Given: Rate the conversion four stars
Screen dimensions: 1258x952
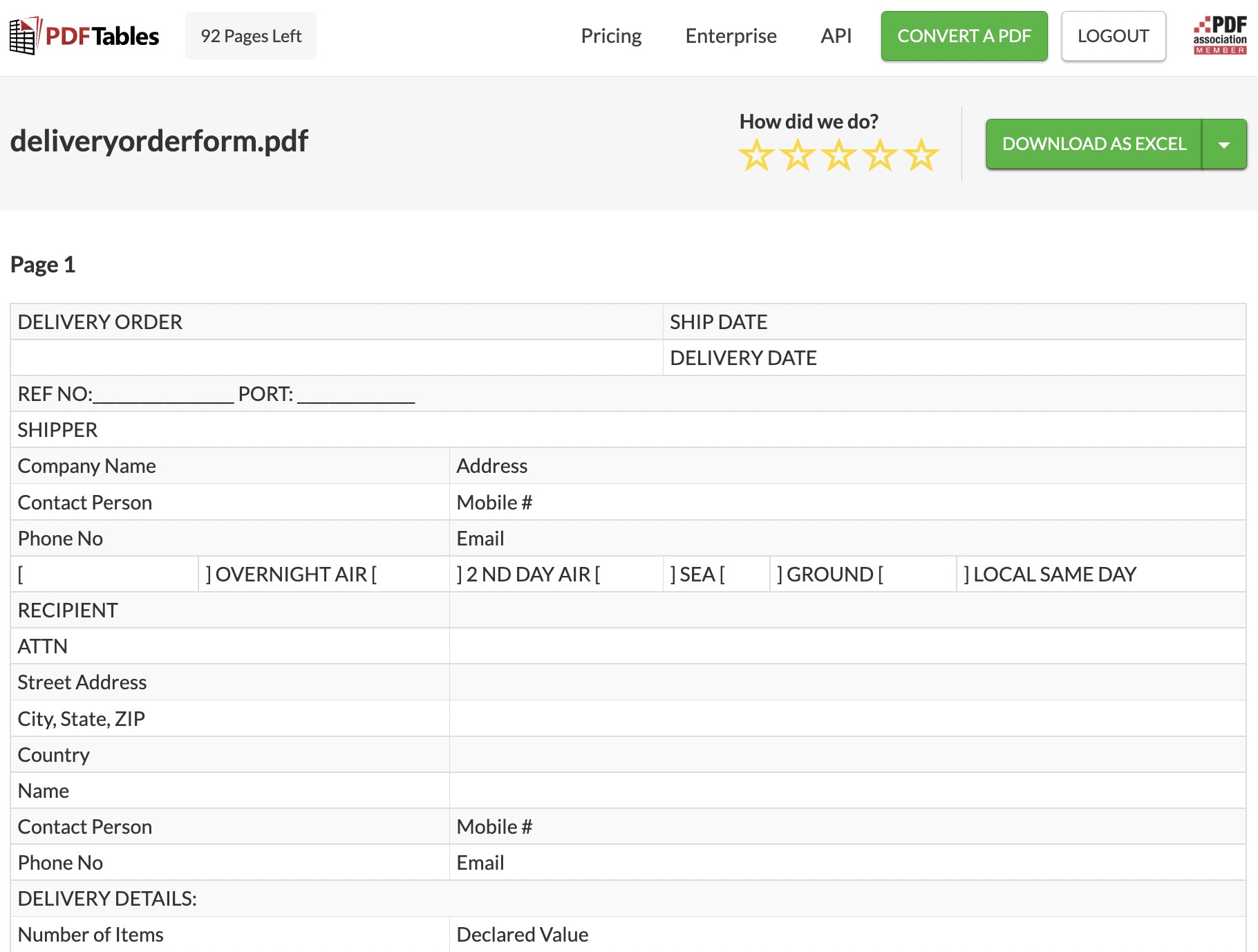Looking at the screenshot, I should (879, 155).
